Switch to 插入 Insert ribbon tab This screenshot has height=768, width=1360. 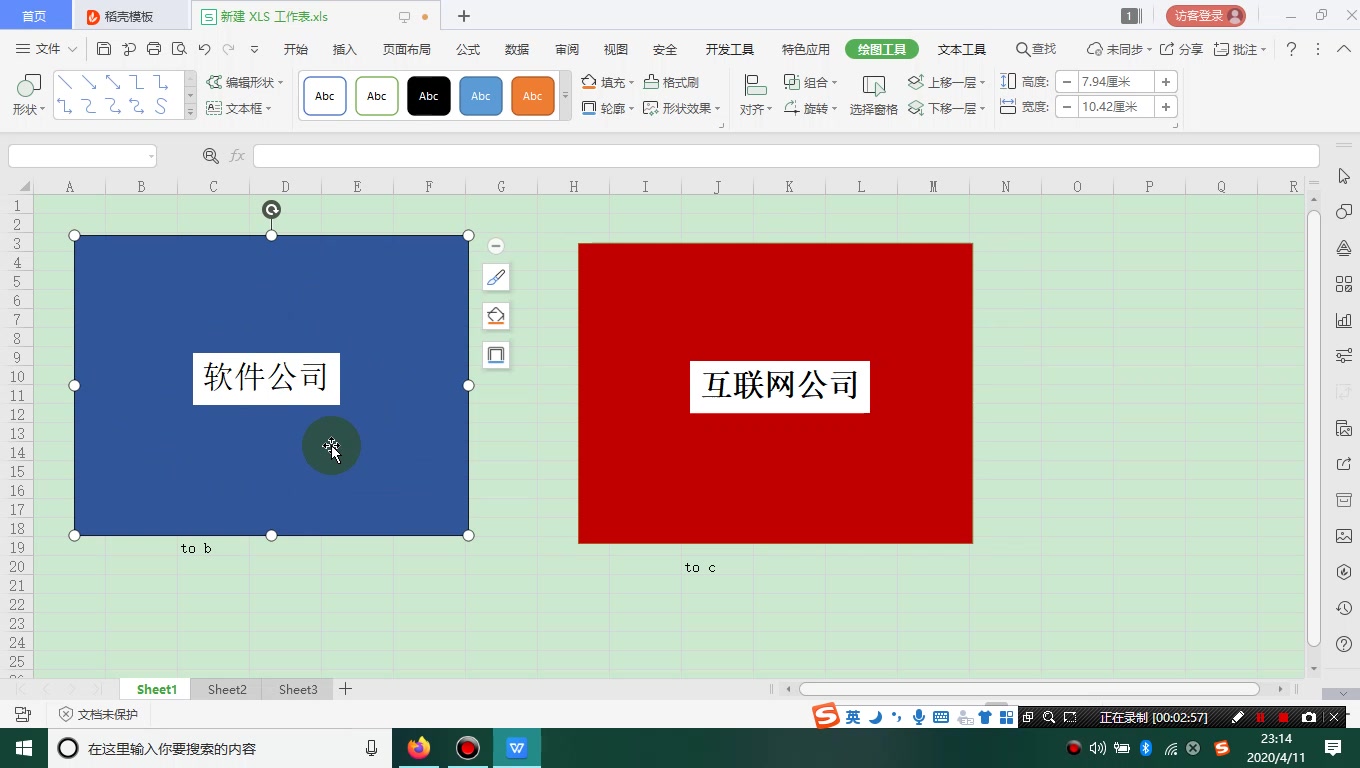point(345,49)
